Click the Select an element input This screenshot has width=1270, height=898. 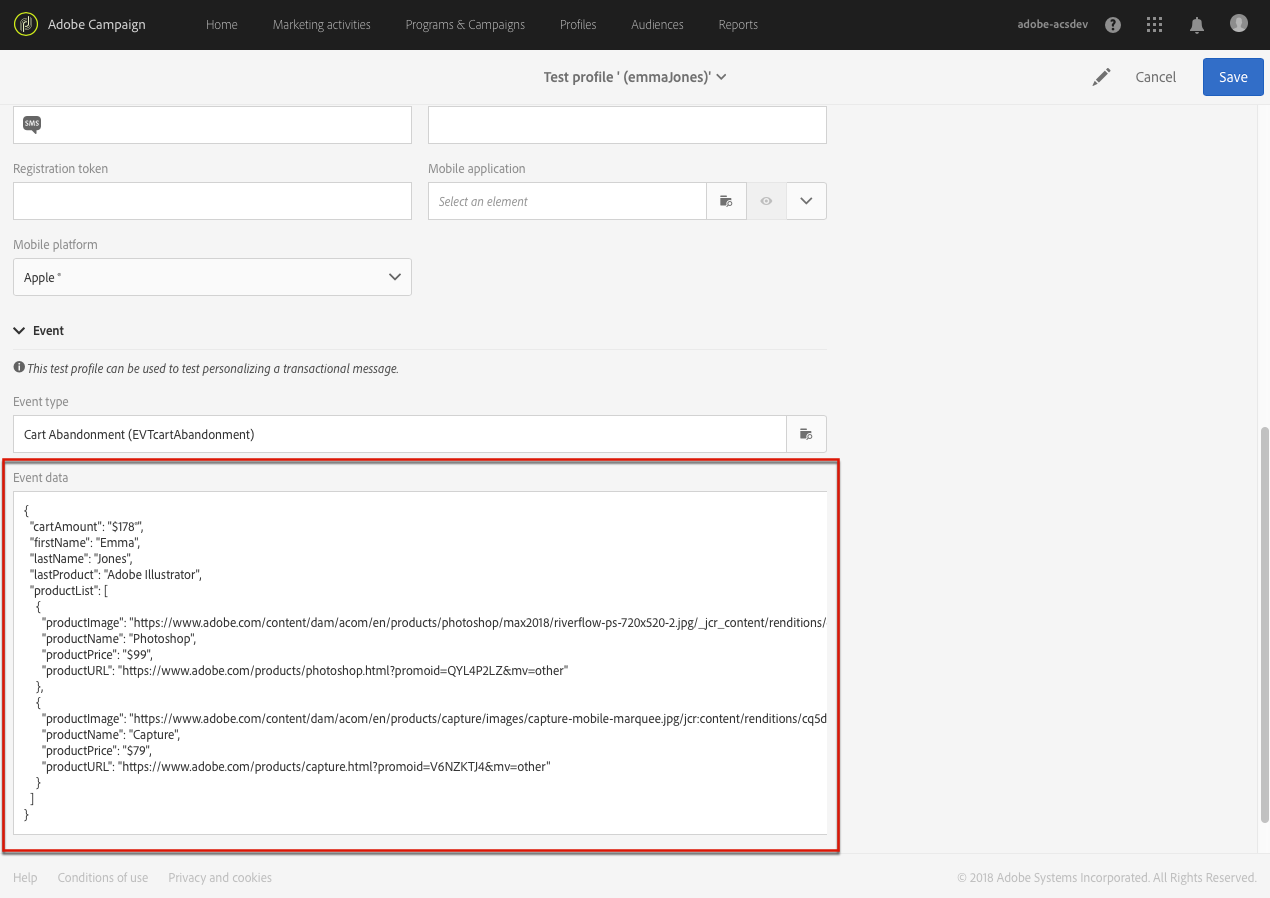point(567,201)
